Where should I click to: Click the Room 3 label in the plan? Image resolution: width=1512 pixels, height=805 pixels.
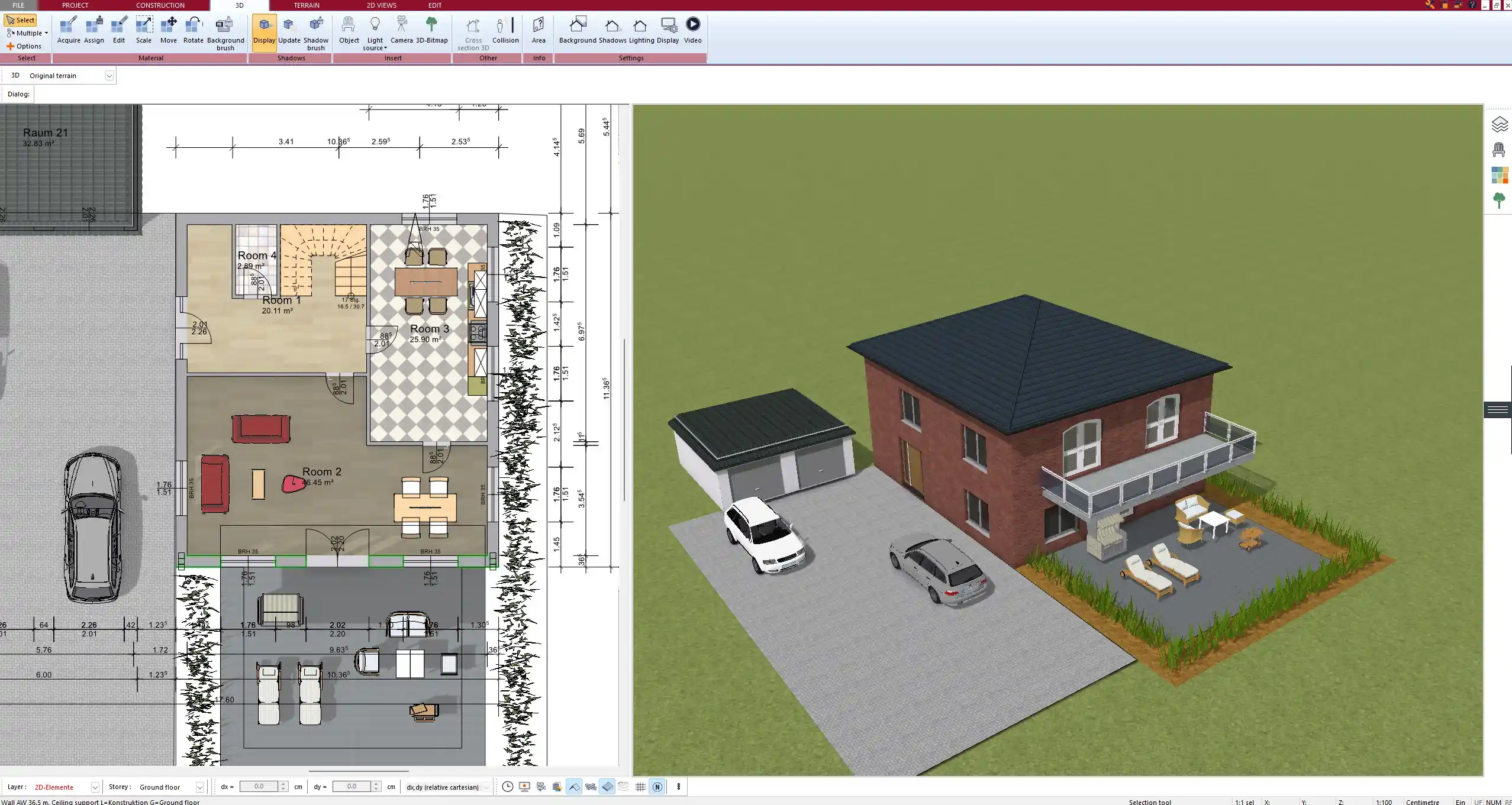430,328
